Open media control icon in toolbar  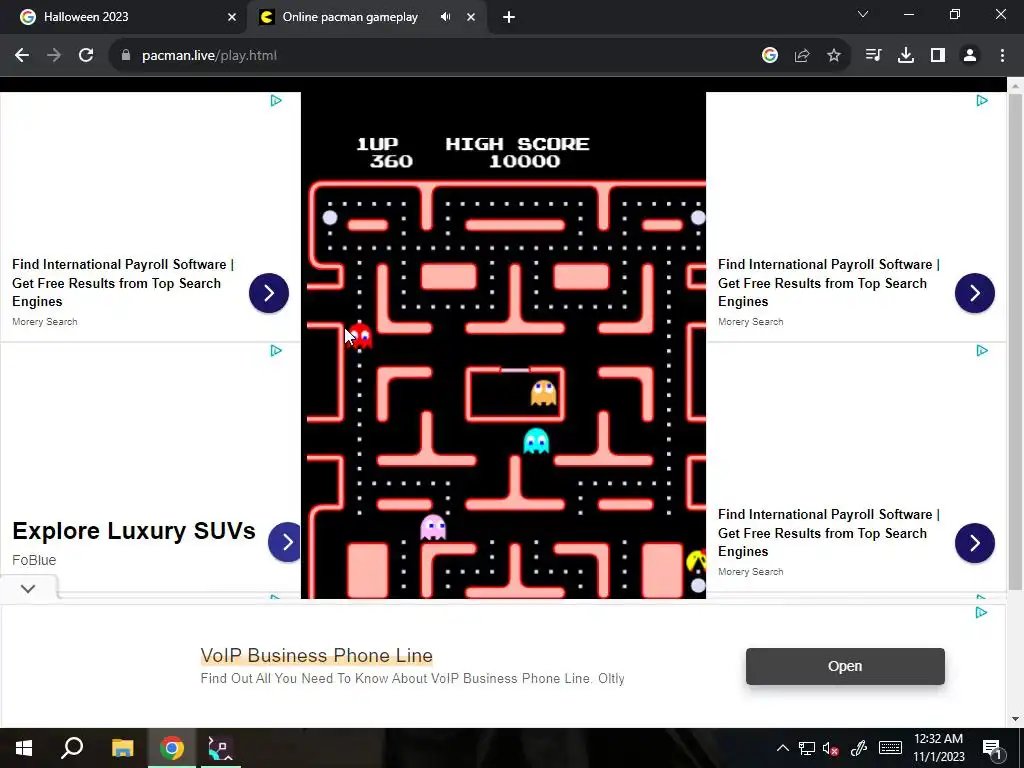(873, 56)
